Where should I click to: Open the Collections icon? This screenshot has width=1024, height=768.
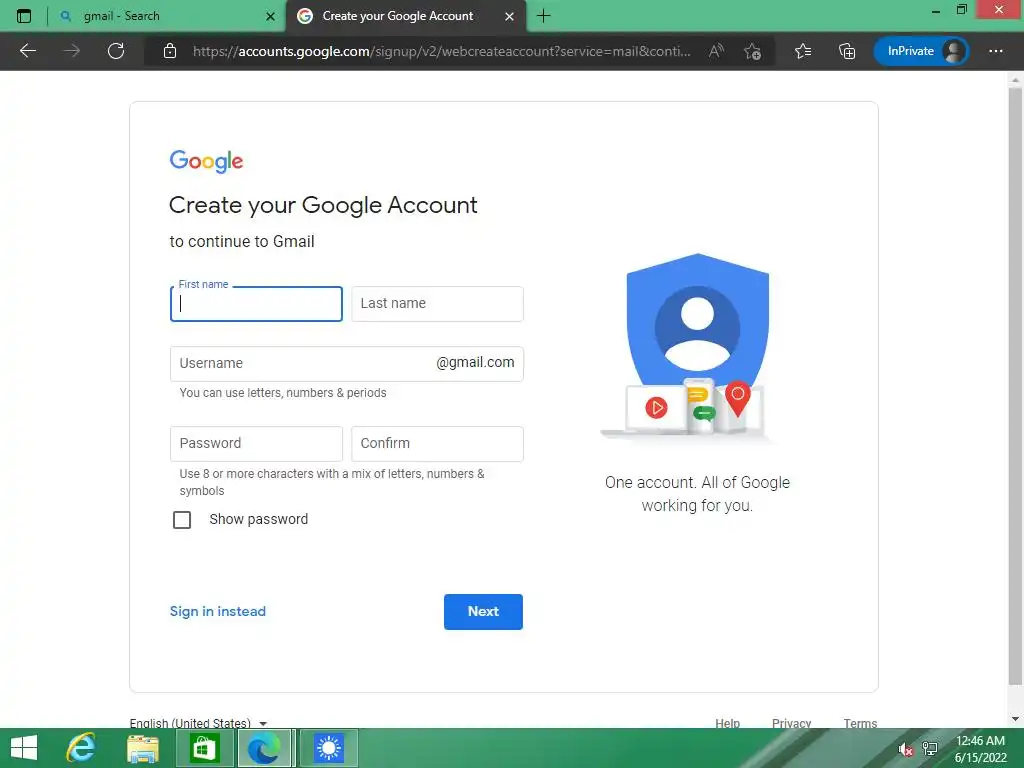(847, 51)
